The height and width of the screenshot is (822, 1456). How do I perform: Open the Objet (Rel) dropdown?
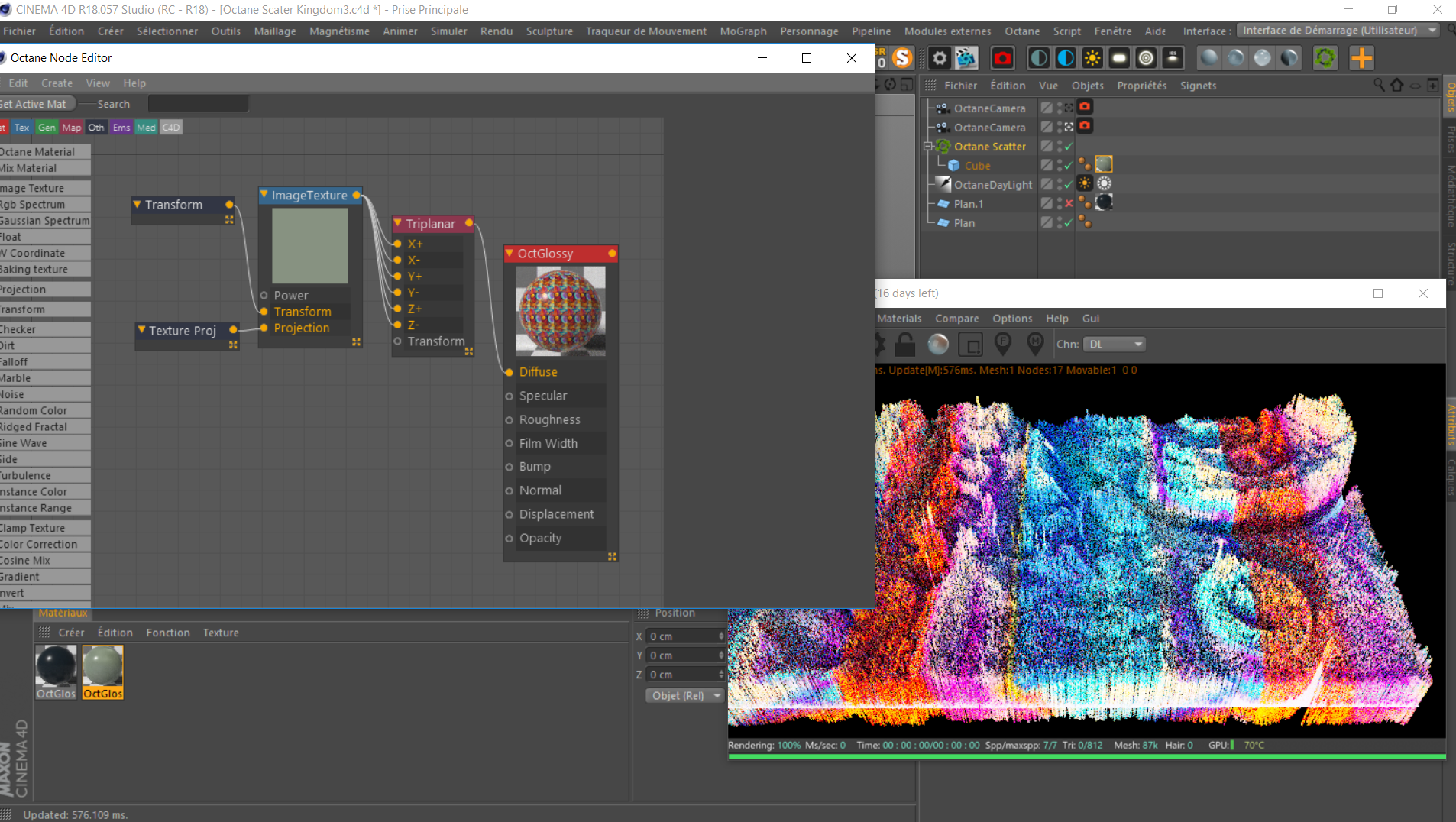(x=685, y=695)
